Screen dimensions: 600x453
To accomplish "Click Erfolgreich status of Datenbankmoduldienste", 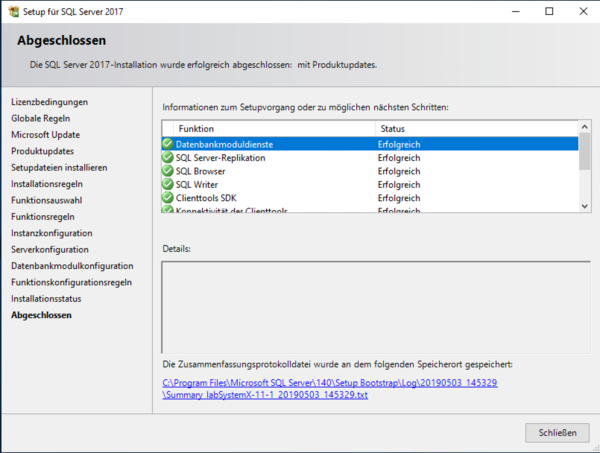I will (399, 145).
